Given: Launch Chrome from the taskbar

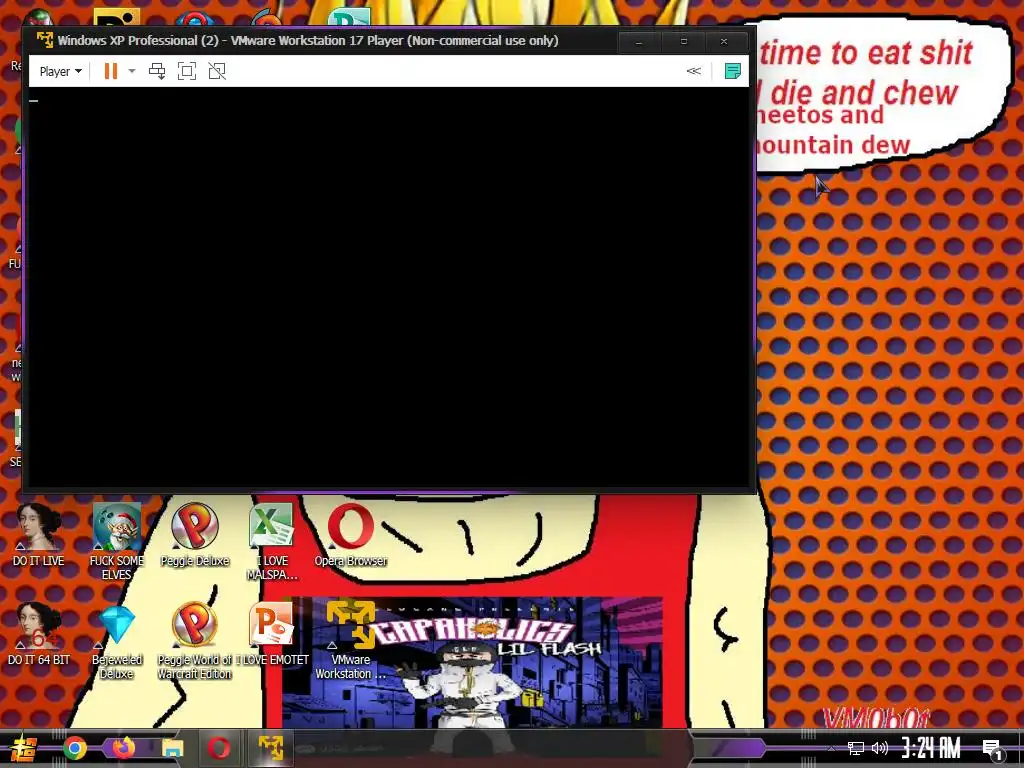Looking at the screenshot, I should pos(74,748).
